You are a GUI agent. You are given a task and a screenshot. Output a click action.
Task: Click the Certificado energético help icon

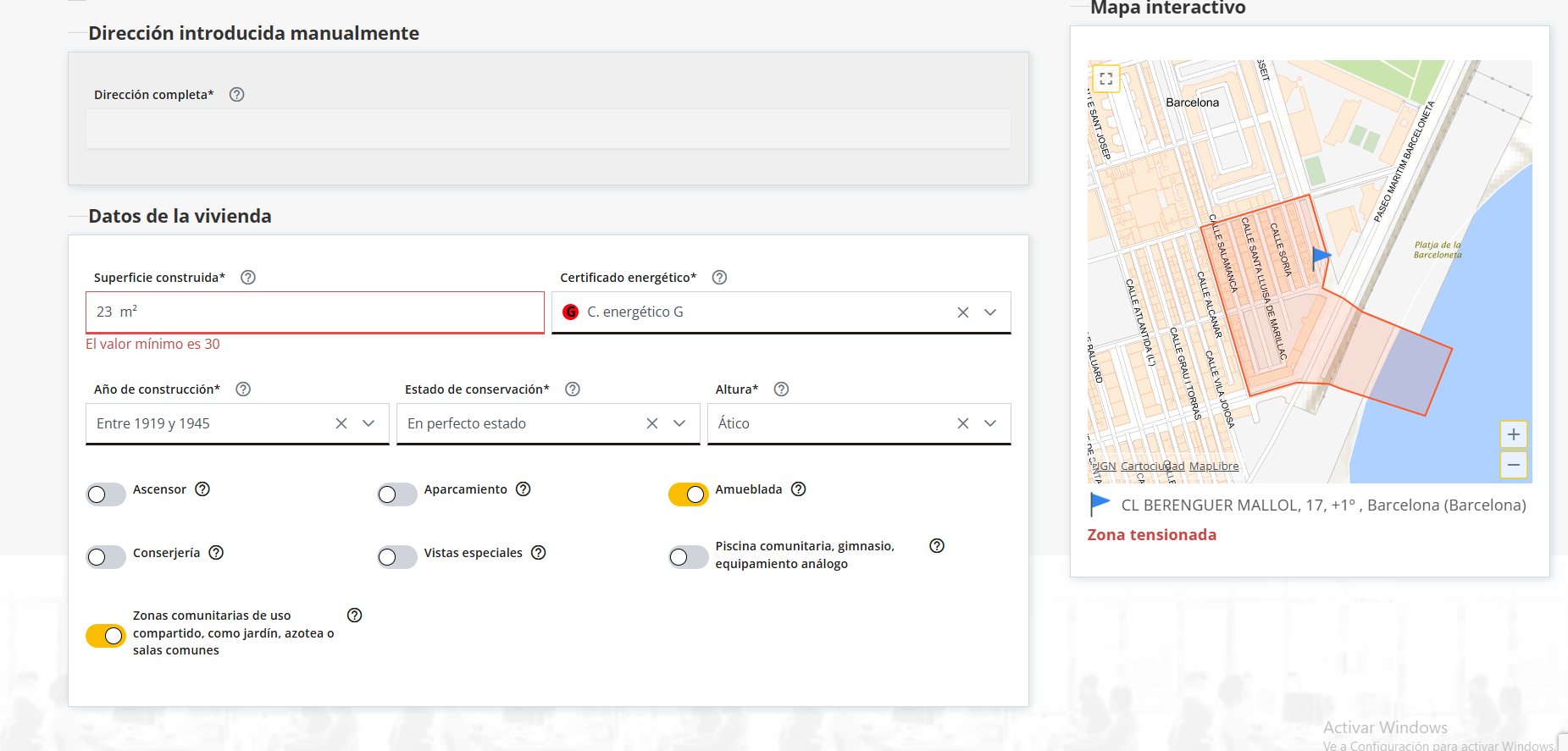pyautogui.click(x=719, y=278)
